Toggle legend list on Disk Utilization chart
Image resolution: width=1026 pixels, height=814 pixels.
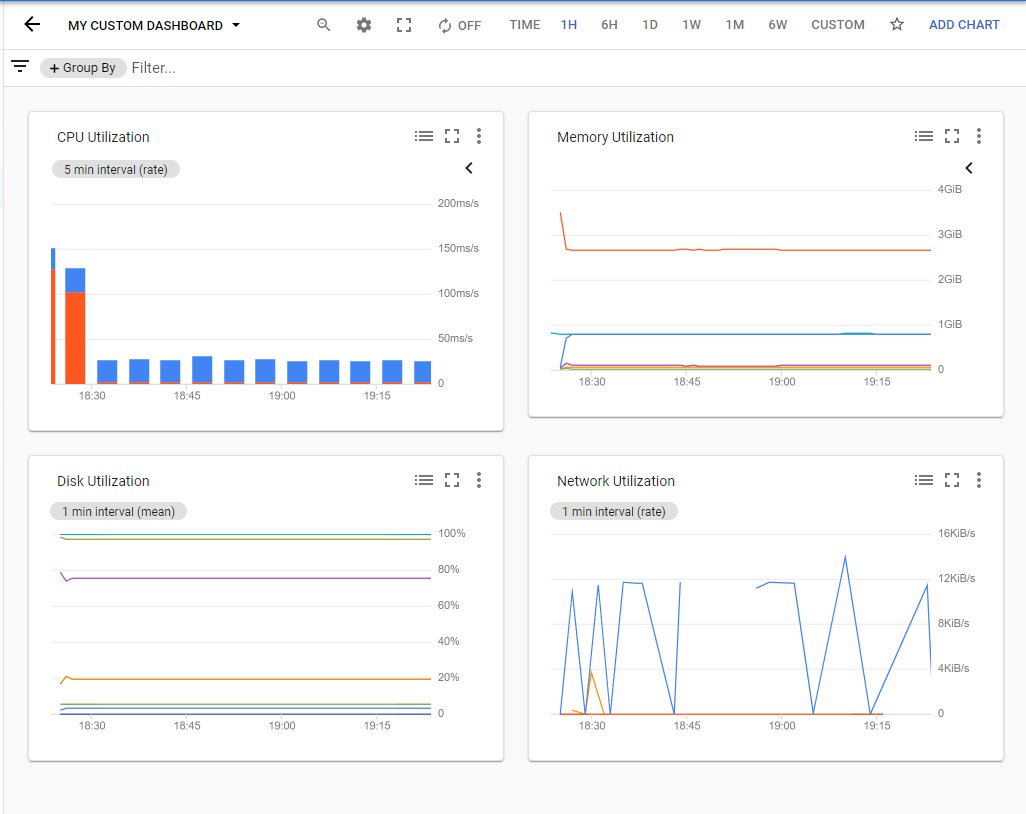pos(424,481)
